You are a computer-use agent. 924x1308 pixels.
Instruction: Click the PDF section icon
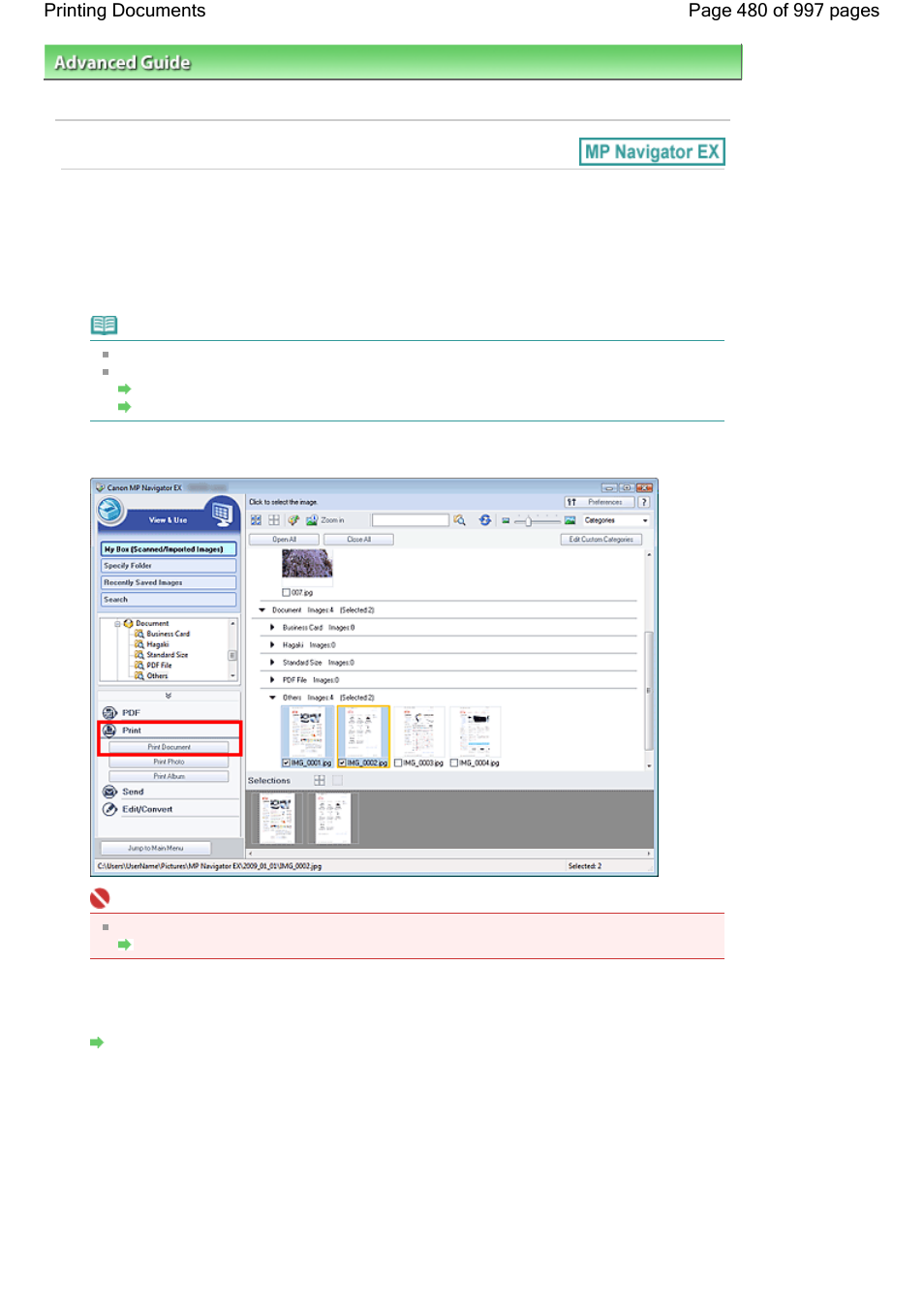[x=110, y=713]
